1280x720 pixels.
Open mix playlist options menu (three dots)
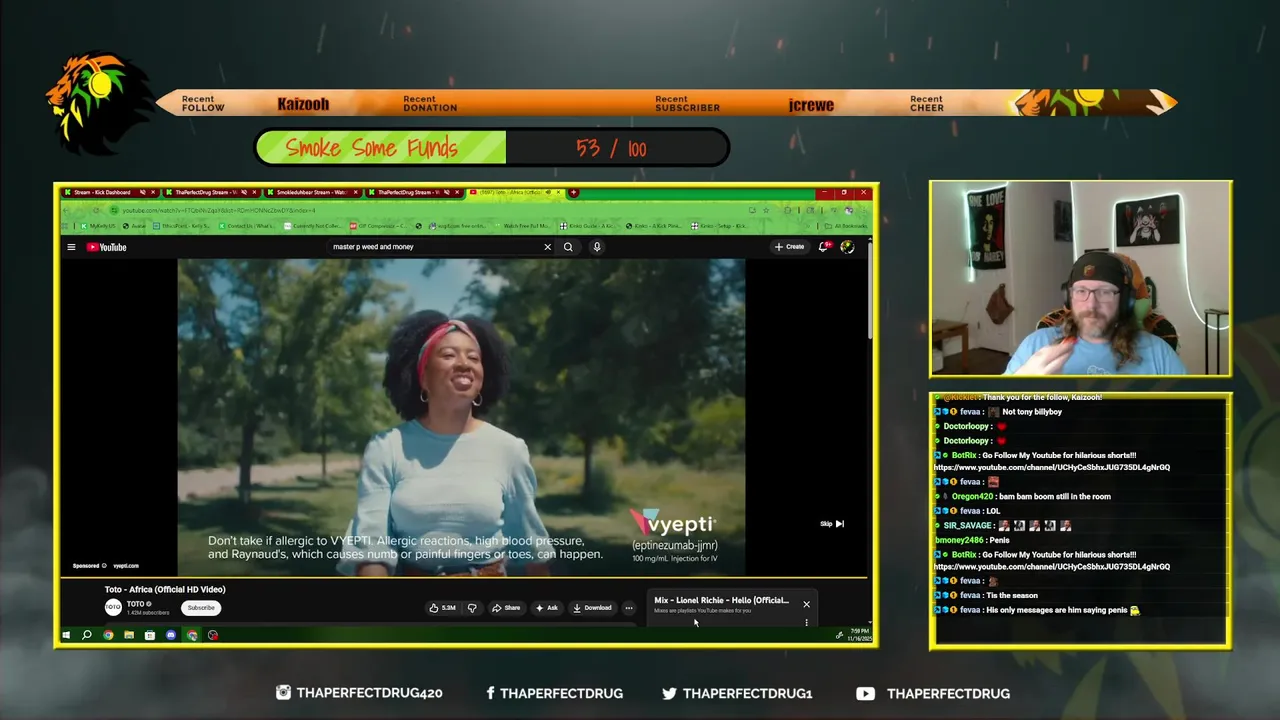pyautogui.click(x=806, y=622)
